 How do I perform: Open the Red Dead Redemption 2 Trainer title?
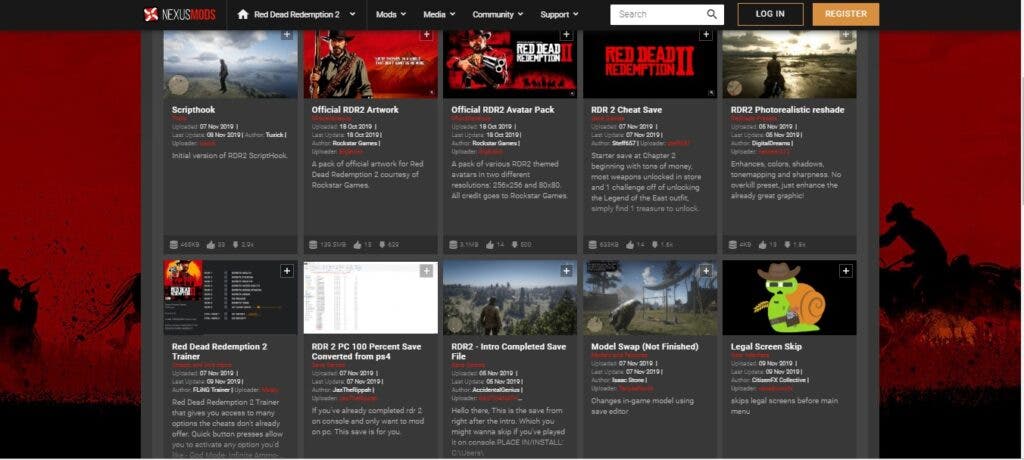pos(219,351)
